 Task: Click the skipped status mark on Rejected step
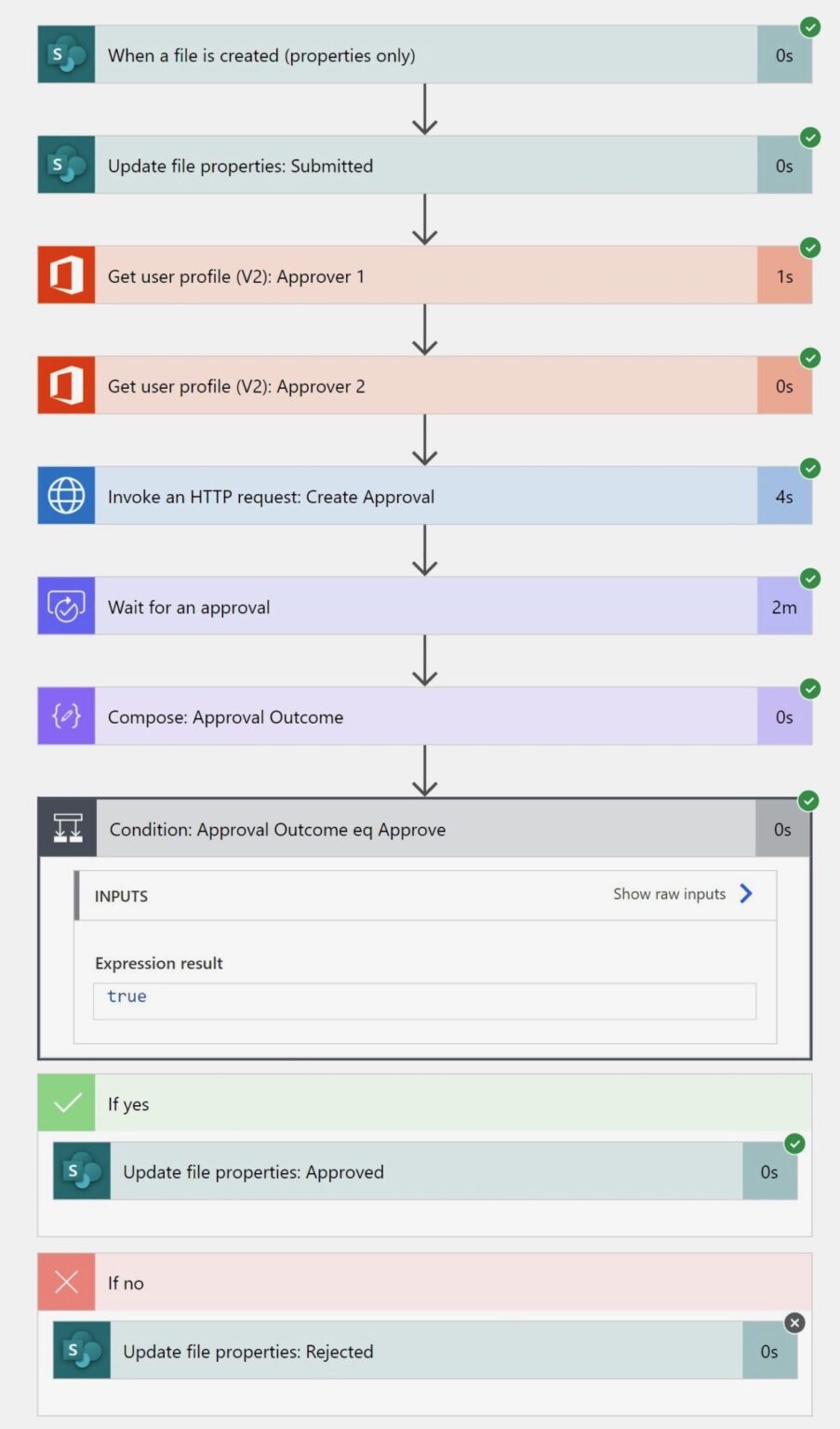pyautogui.click(x=794, y=1322)
